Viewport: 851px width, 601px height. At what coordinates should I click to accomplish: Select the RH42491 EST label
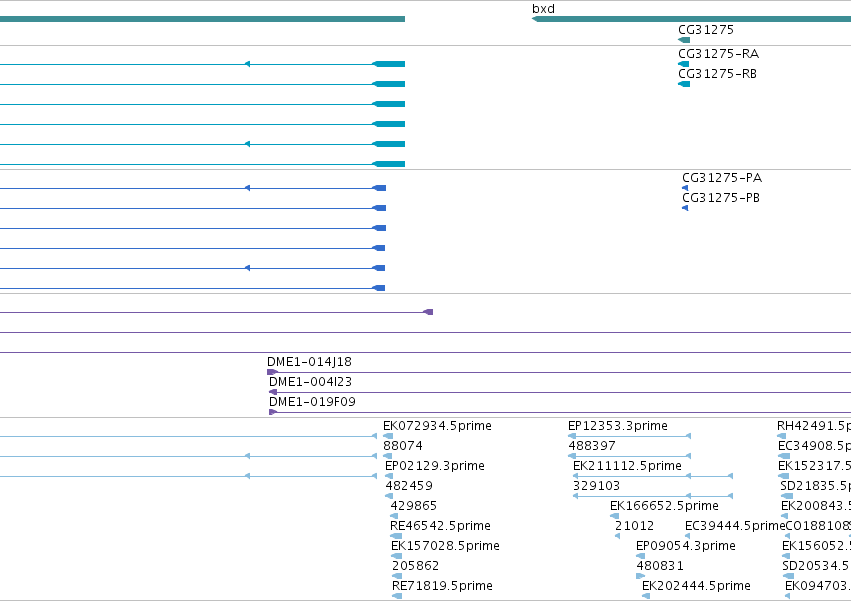tap(814, 426)
